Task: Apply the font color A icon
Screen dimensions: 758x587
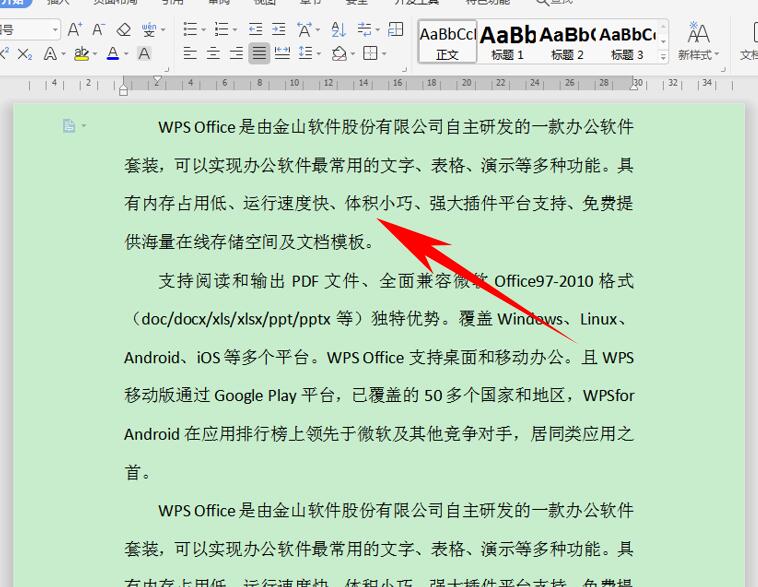Action: [x=113, y=53]
